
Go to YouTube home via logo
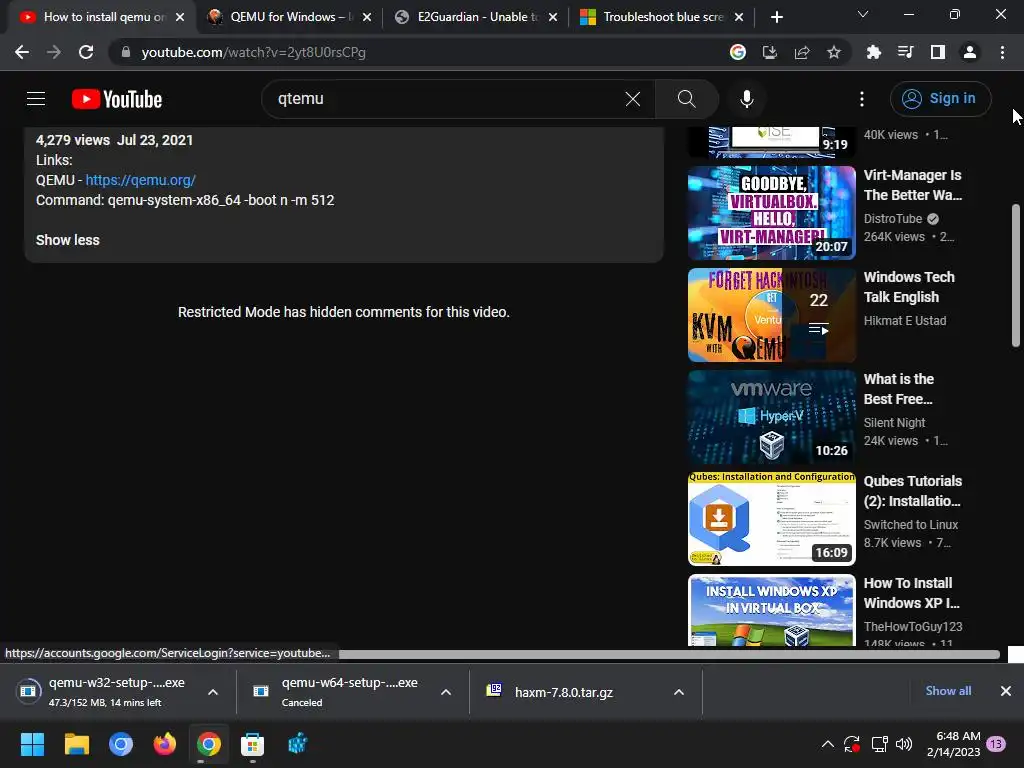(x=117, y=99)
